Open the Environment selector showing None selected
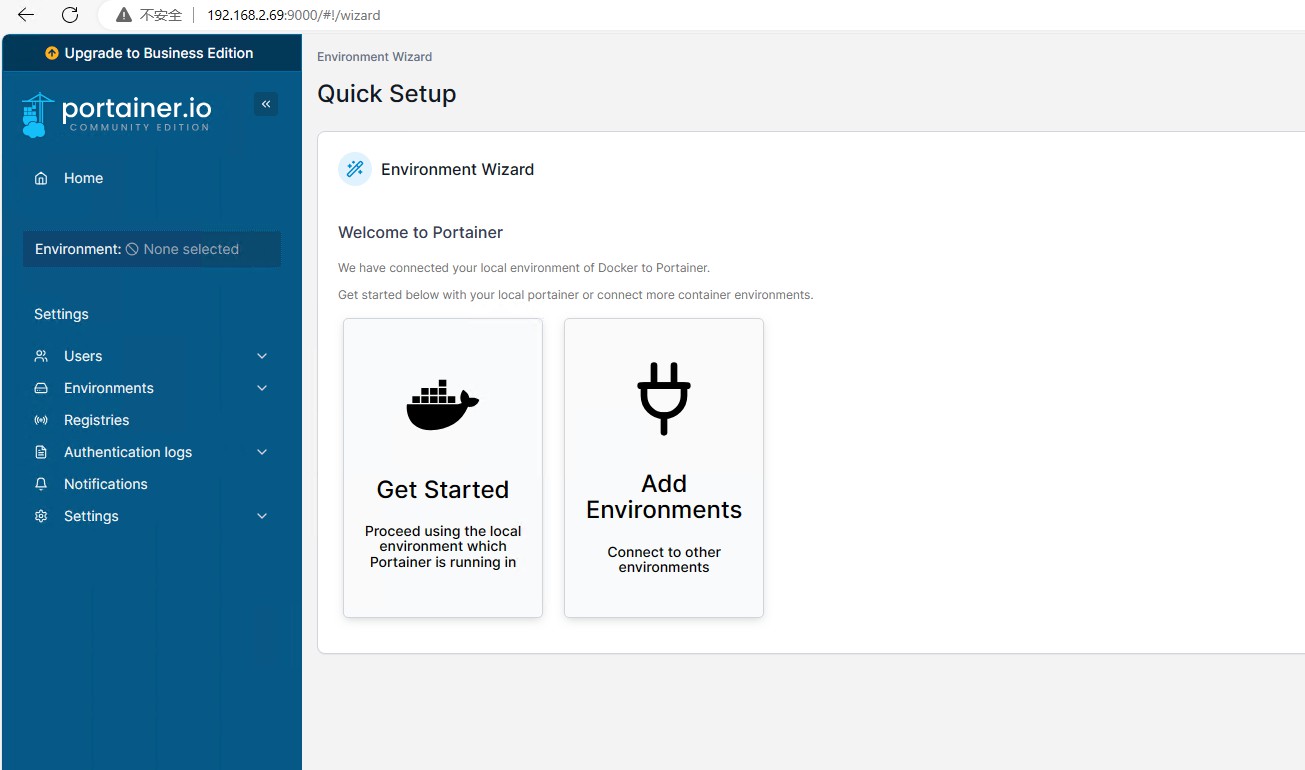 (151, 249)
